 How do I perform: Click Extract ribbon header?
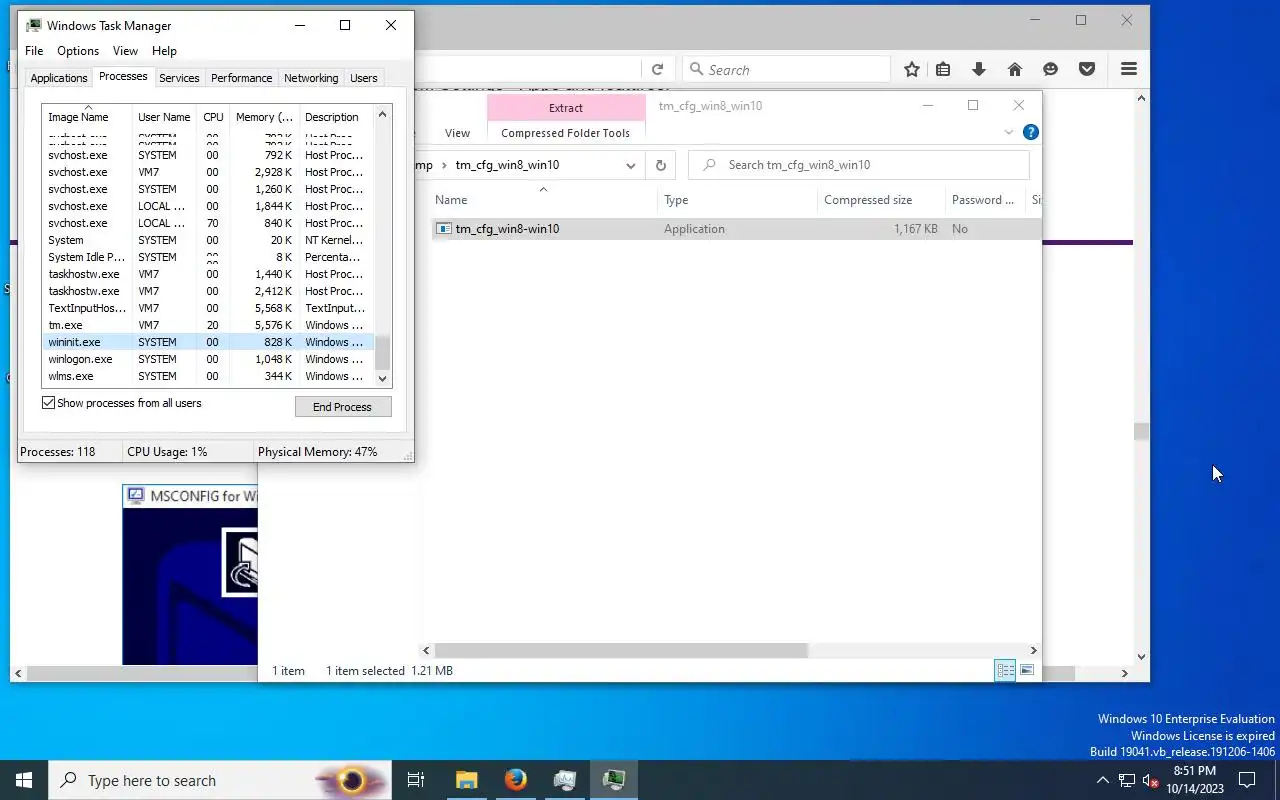click(566, 108)
